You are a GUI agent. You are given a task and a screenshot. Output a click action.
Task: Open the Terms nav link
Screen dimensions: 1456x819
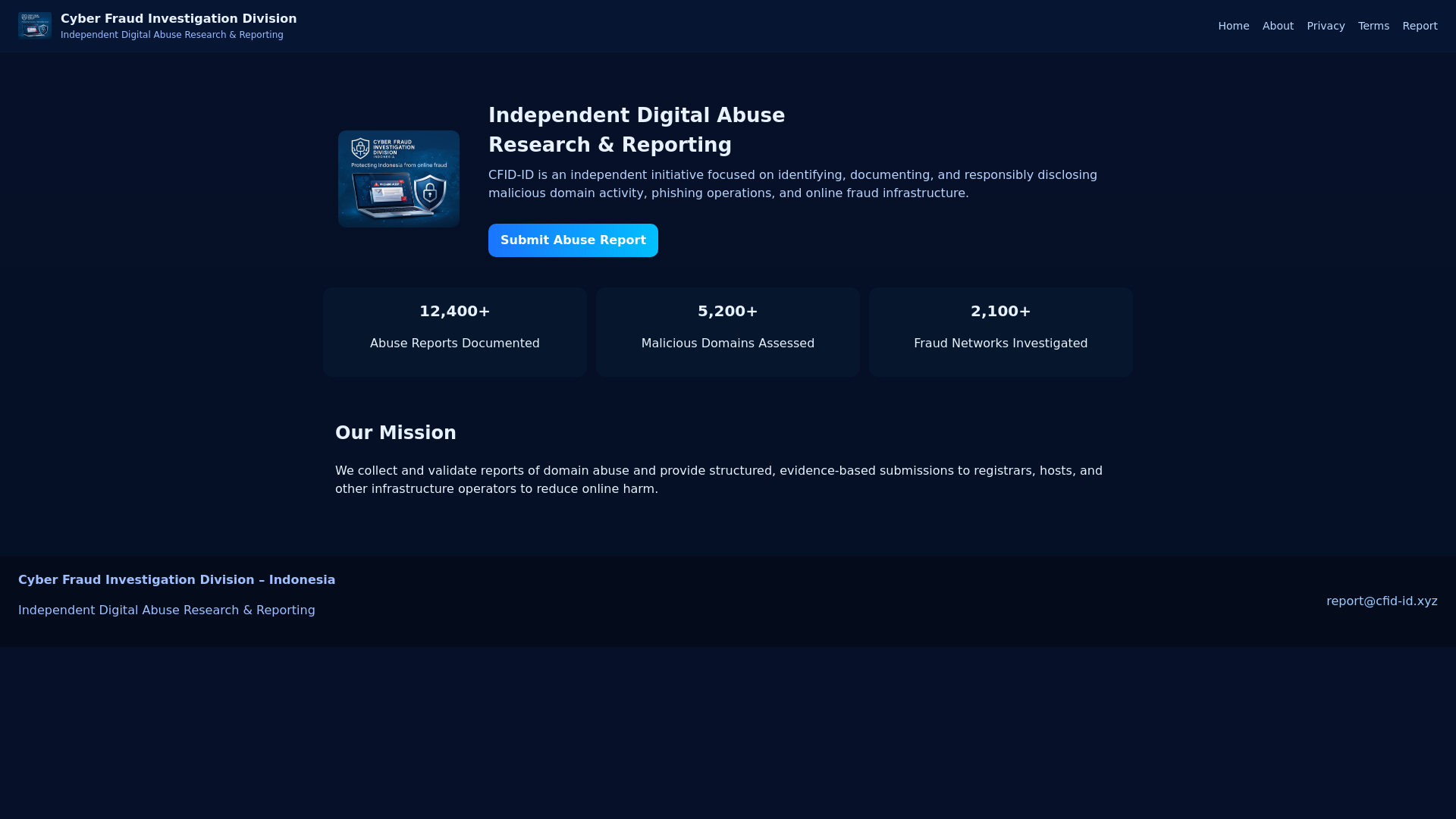1373,26
